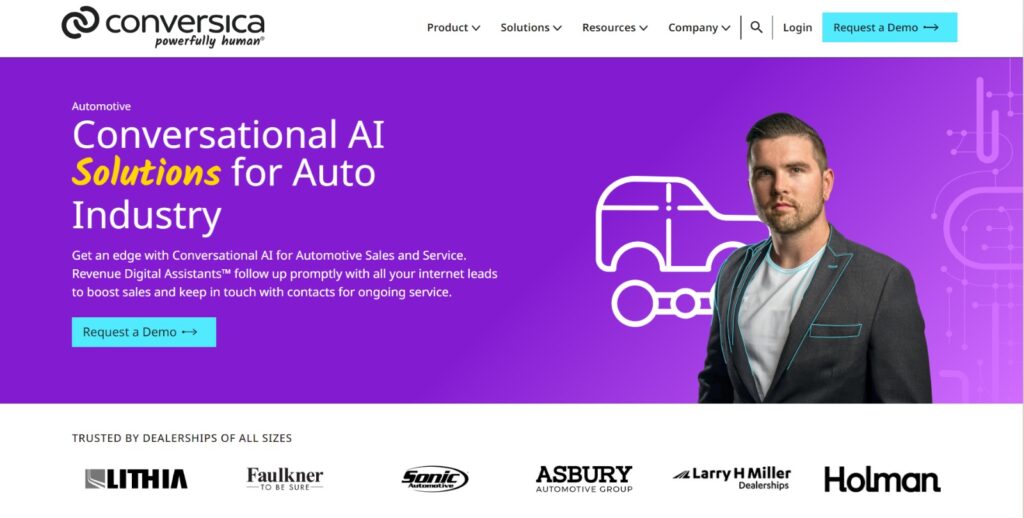
Task: Click the Automotive breadcrumb label
Action: [x=101, y=106]
